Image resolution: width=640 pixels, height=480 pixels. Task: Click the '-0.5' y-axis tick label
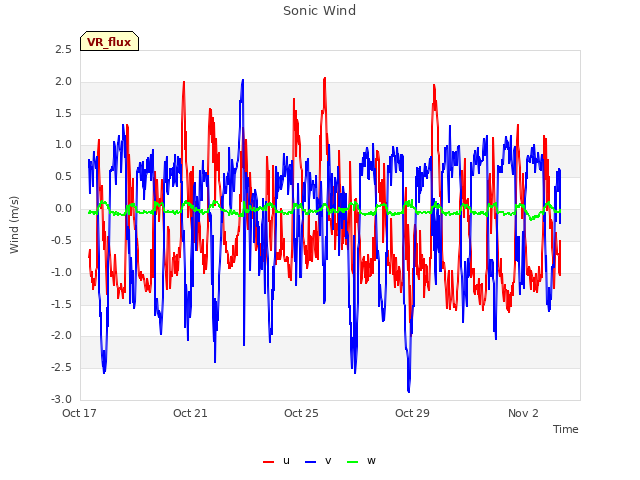pyautogui.click(x=61, y=240)
